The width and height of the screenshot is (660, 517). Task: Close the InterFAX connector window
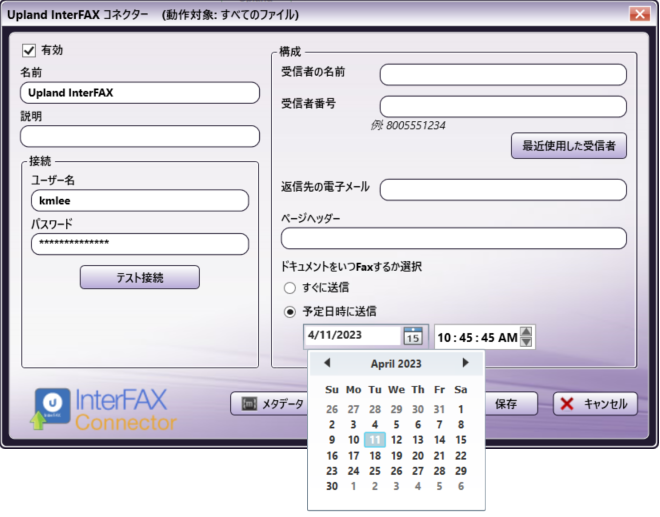click(640, 14)
